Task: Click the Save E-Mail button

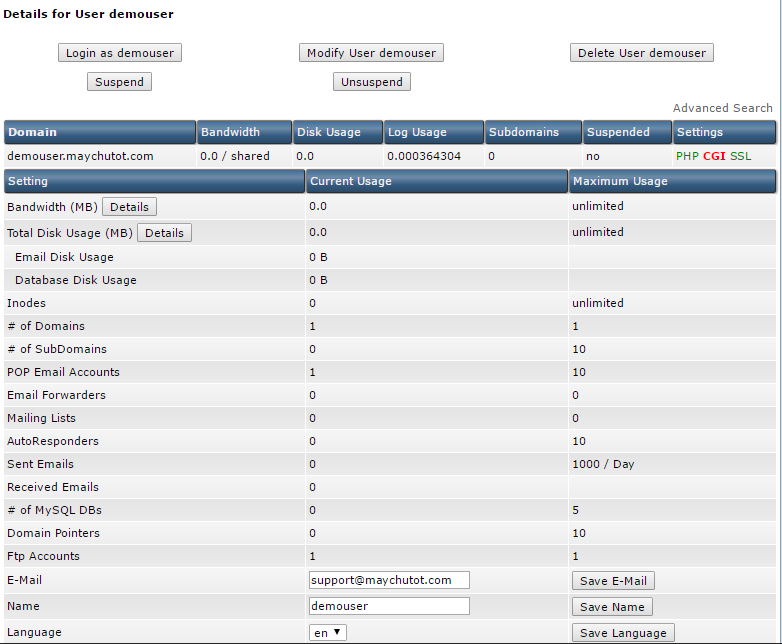Action: (x=613, y=581)
